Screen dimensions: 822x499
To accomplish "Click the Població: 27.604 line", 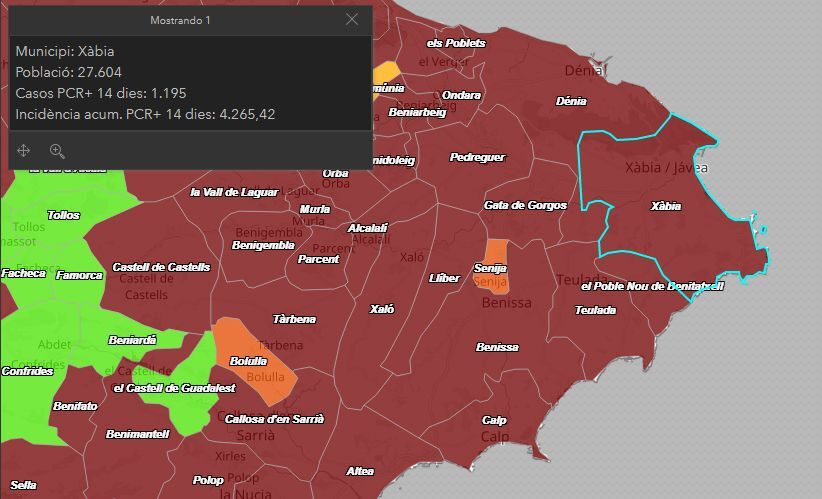I will [69, 72].
